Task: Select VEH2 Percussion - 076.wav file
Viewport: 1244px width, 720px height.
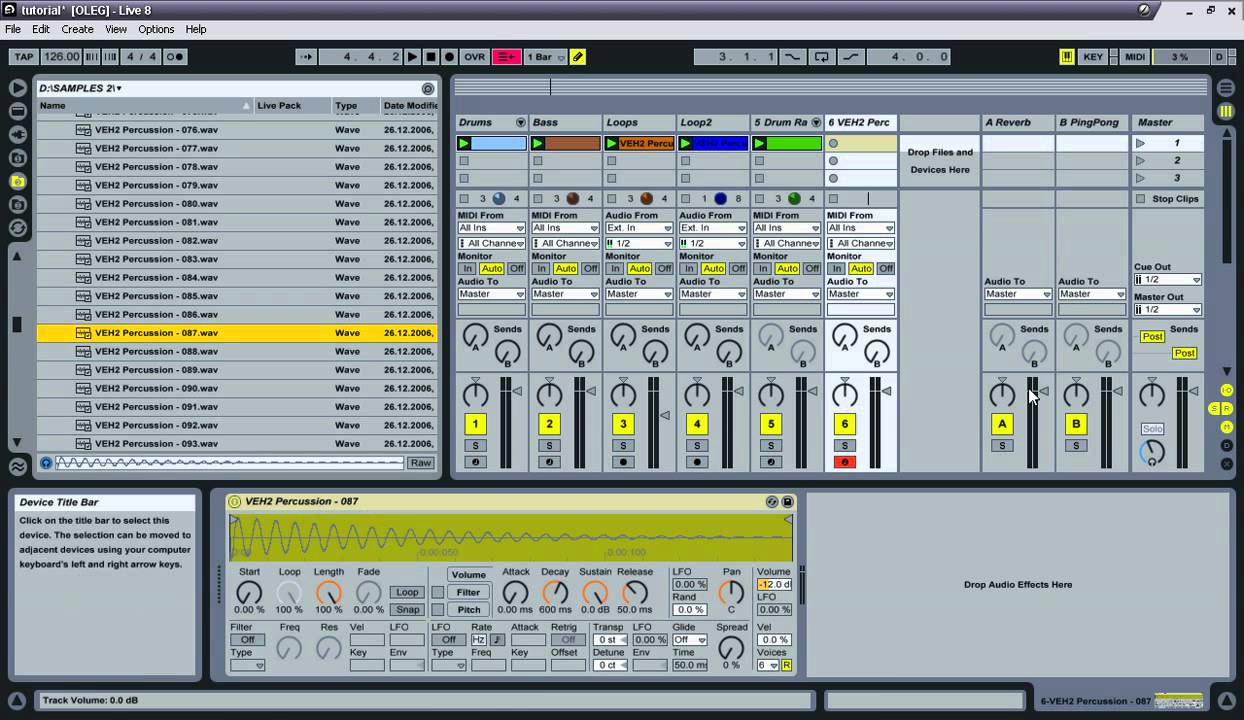Action: [x=237, y=130]
